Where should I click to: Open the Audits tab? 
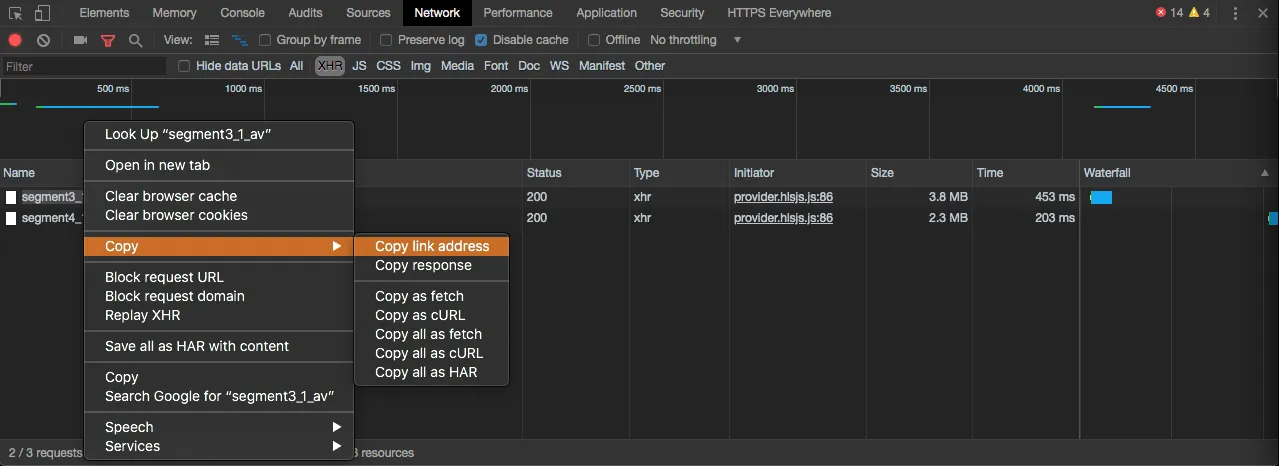[x=305, y=13]
